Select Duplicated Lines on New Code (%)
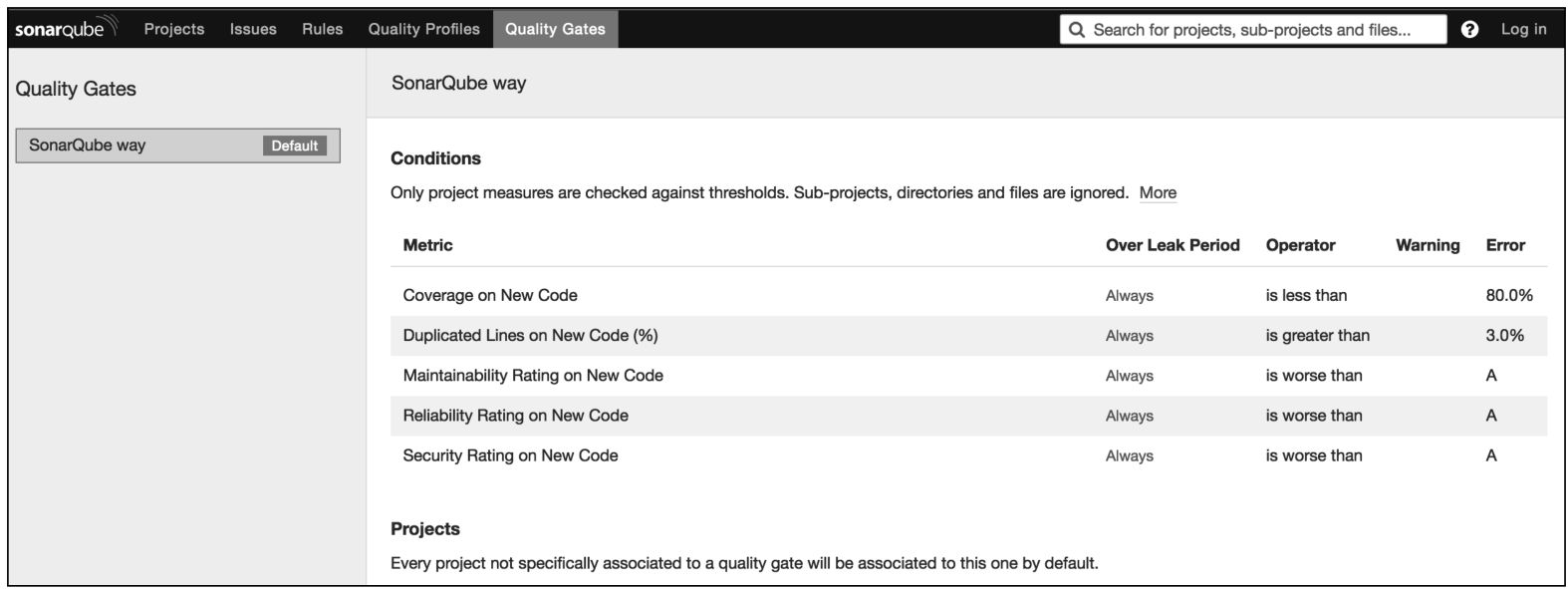The image size is (1568, 589). click(530, 335)
